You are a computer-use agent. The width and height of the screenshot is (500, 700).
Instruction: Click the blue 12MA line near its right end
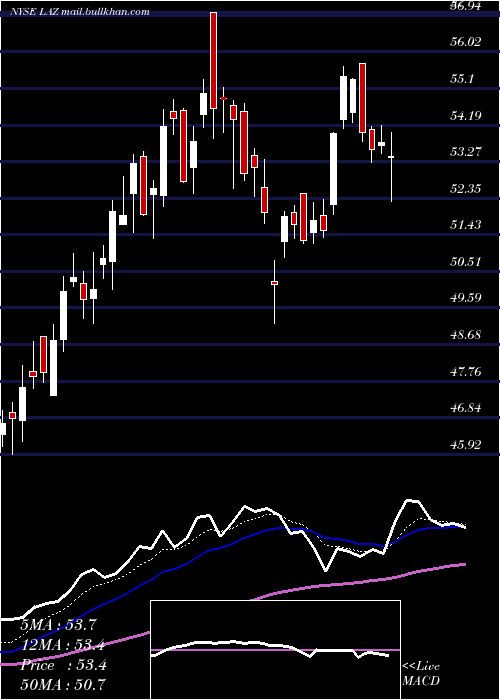455,527
